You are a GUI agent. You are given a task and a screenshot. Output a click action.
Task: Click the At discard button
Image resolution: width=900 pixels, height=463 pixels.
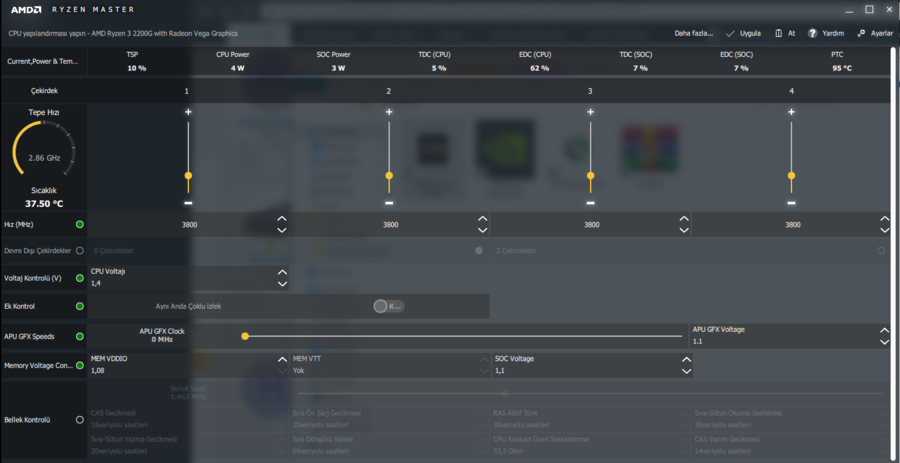(785, 33)
